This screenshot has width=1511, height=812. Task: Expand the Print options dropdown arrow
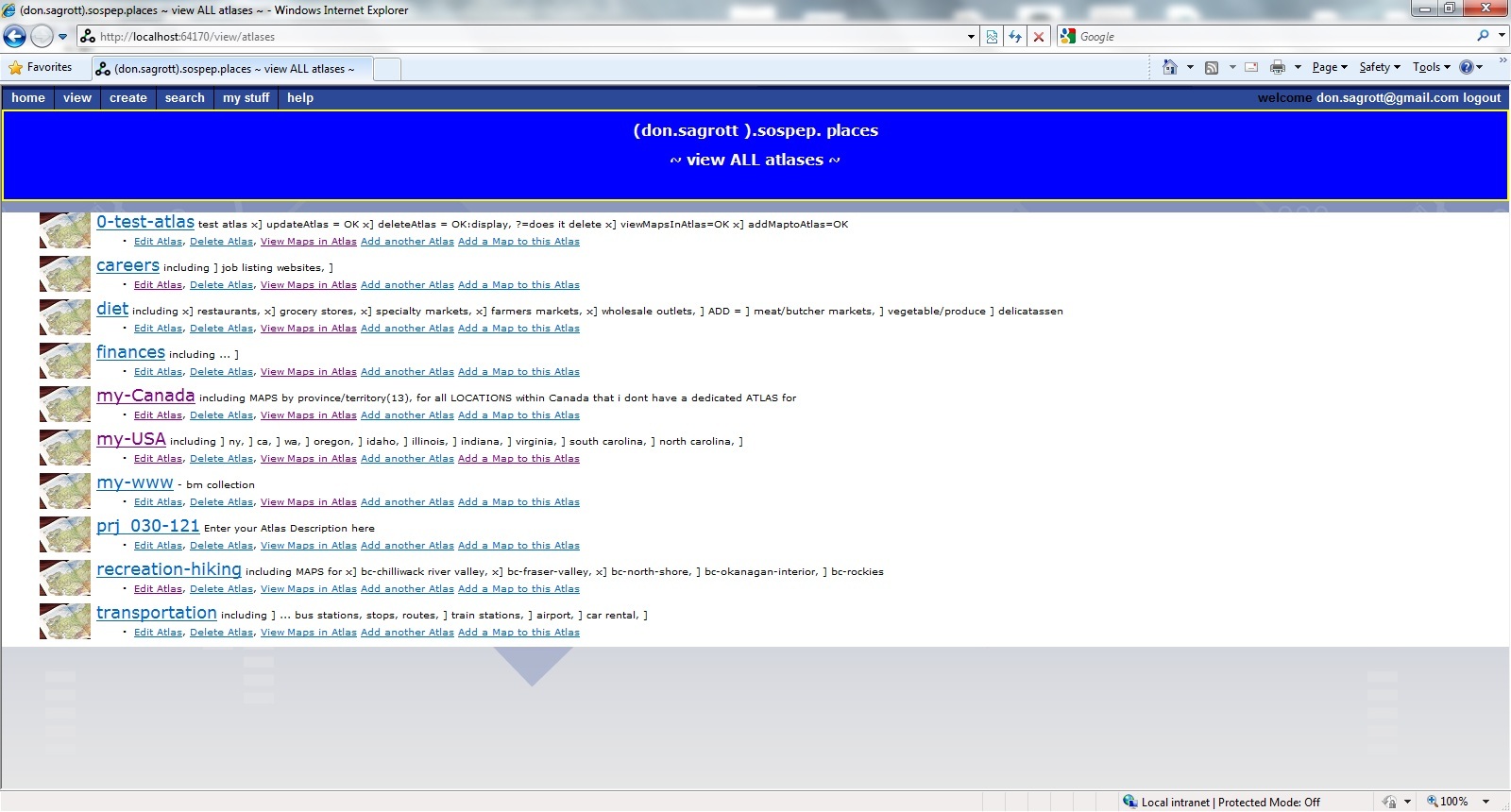click(1298, 67)
